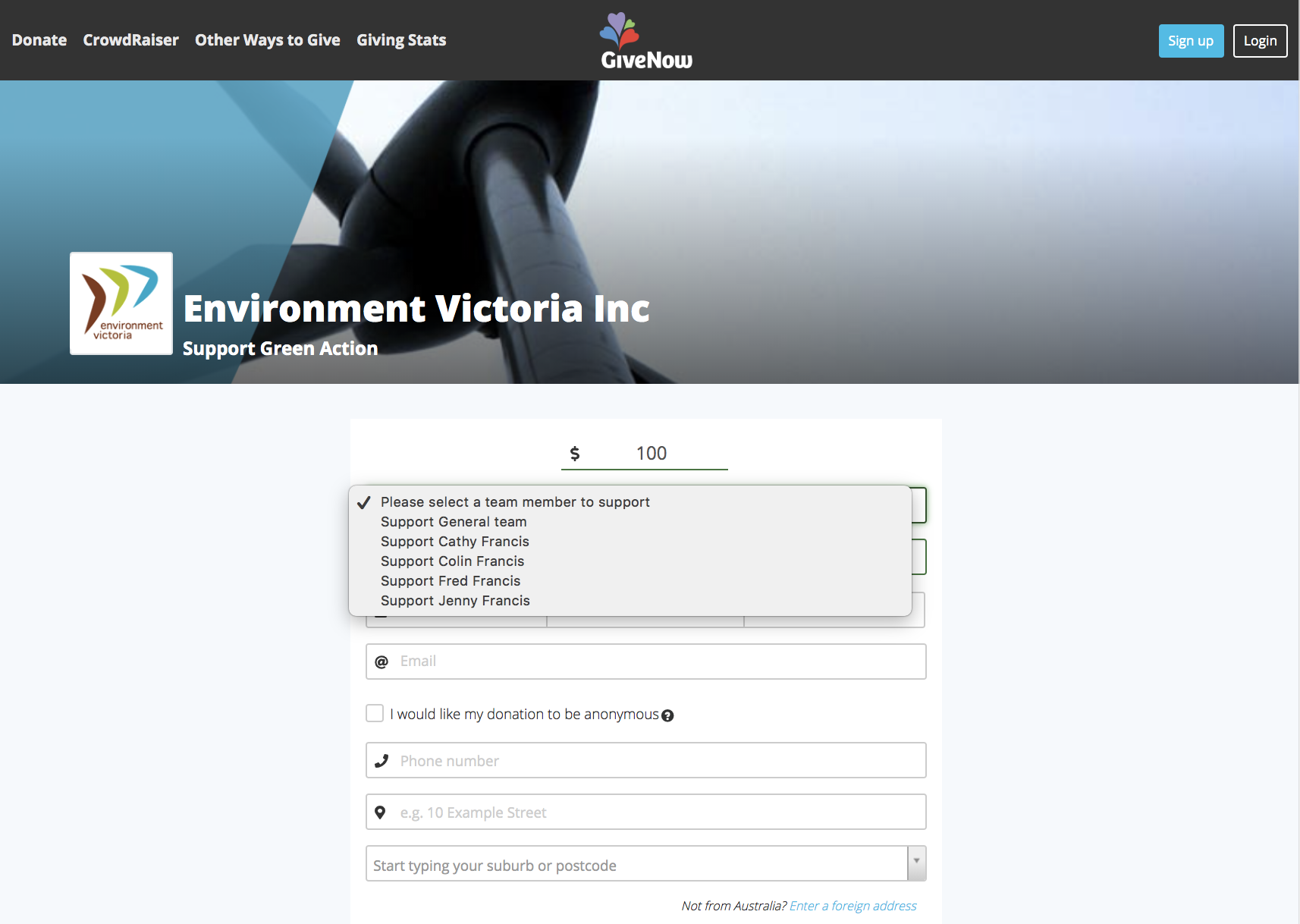Click the Environment Victoria logo thumbnail
Image resolution: width=1300 pixels, height=924 pixels.
tap(121, 303)
